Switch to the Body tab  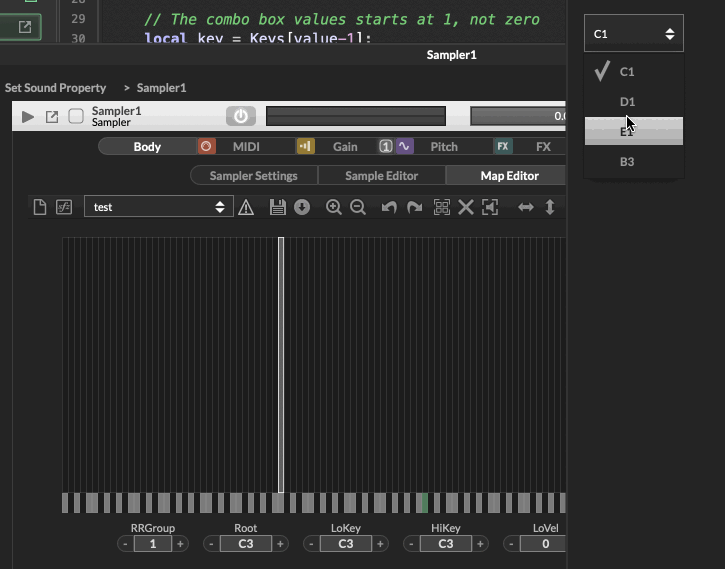[147, 147]
